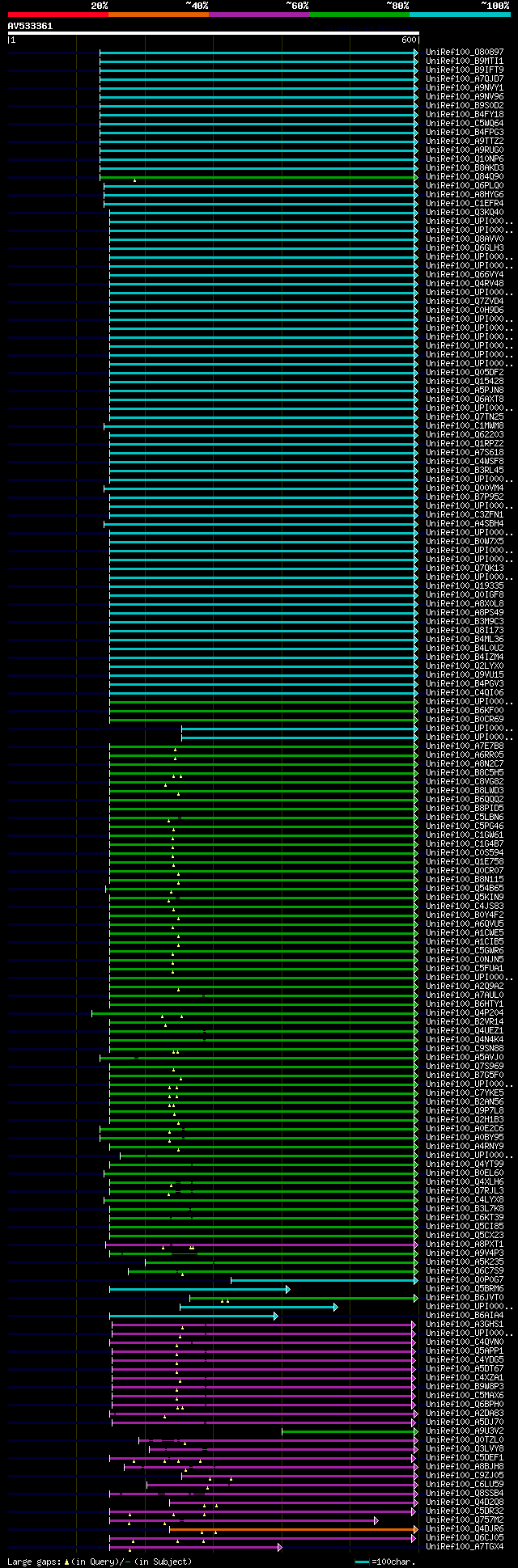Open hit UniRef100_A7QJD7

tap(465, 79)
